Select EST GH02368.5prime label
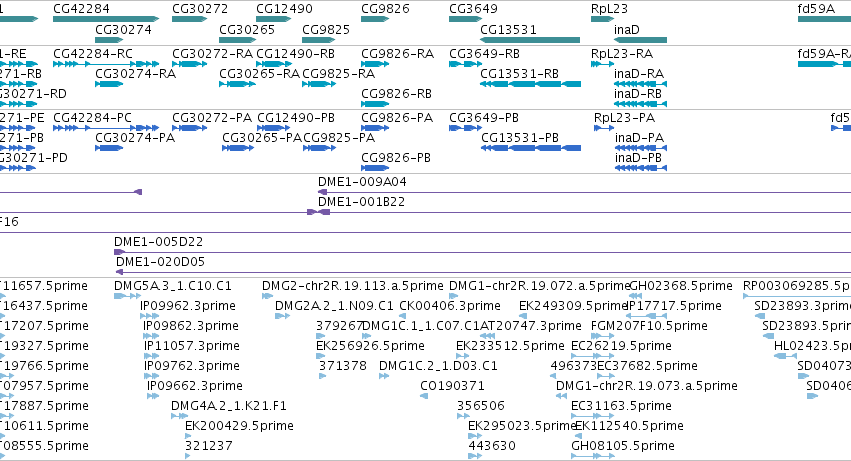This screenshot has height=461, width=851. click(x=681, y=286)
